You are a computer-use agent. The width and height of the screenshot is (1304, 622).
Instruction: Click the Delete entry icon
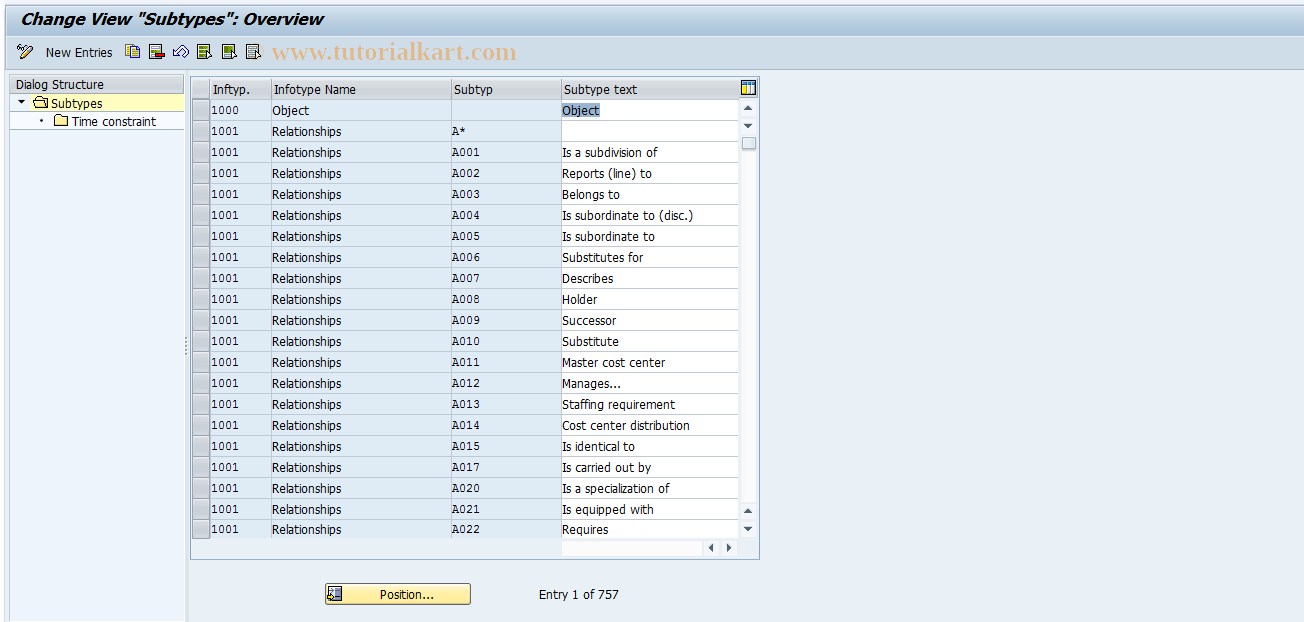click(x=157, y=52)
